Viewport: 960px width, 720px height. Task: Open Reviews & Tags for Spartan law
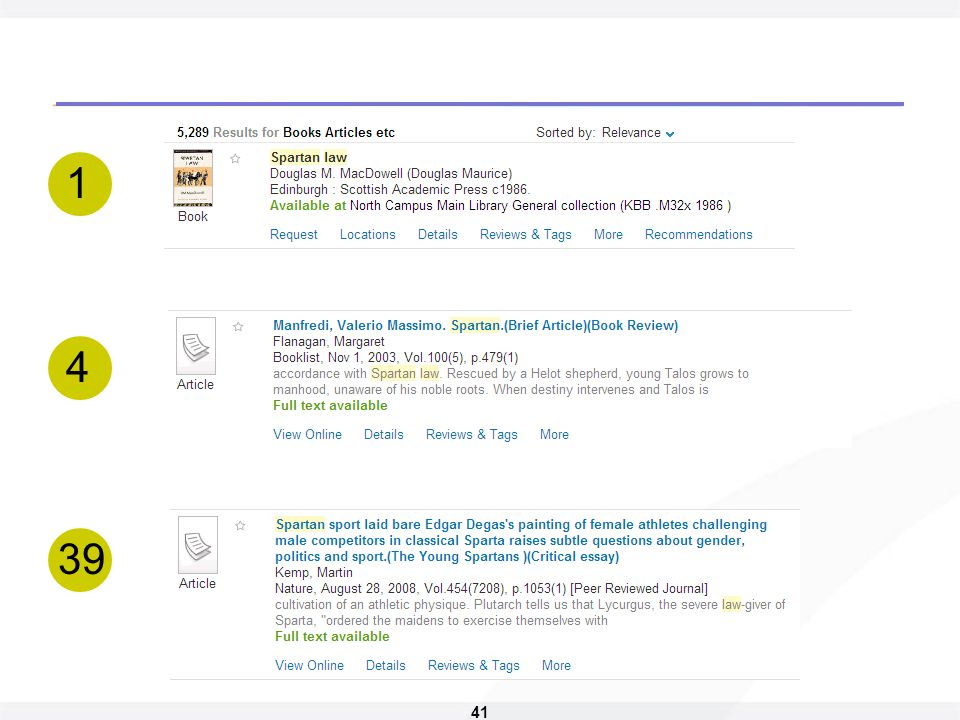[x=525, y=234]
